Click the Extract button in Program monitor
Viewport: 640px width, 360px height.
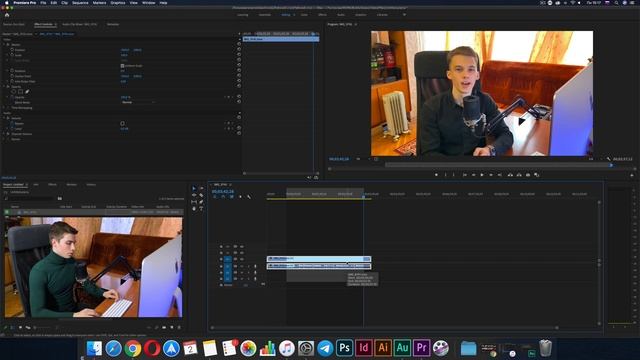519,175
